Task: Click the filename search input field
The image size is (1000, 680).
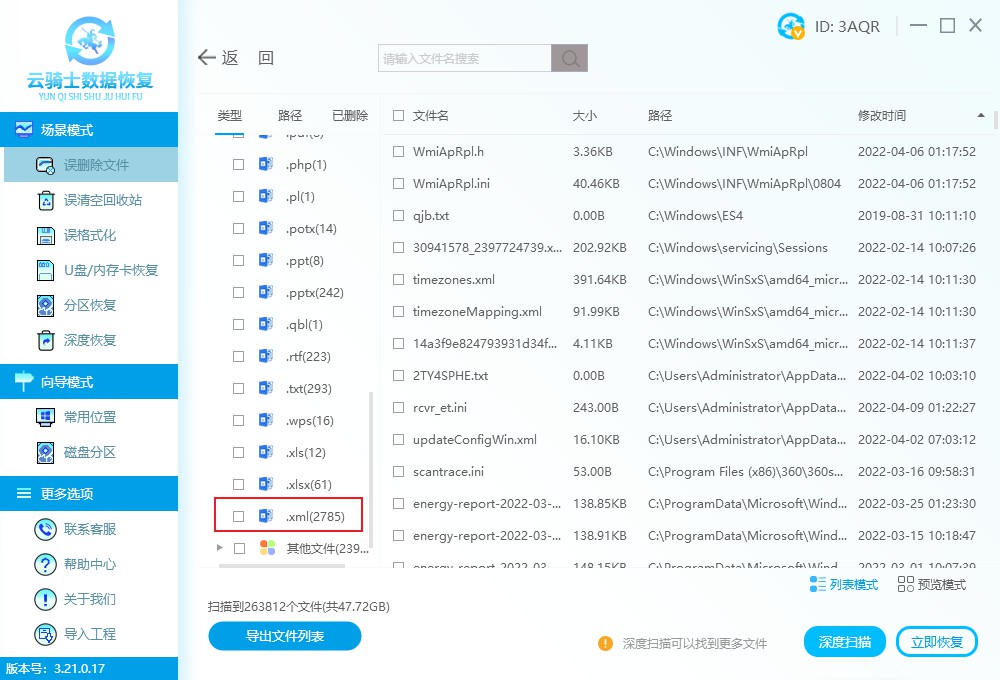Action: (x=462, y=57)
